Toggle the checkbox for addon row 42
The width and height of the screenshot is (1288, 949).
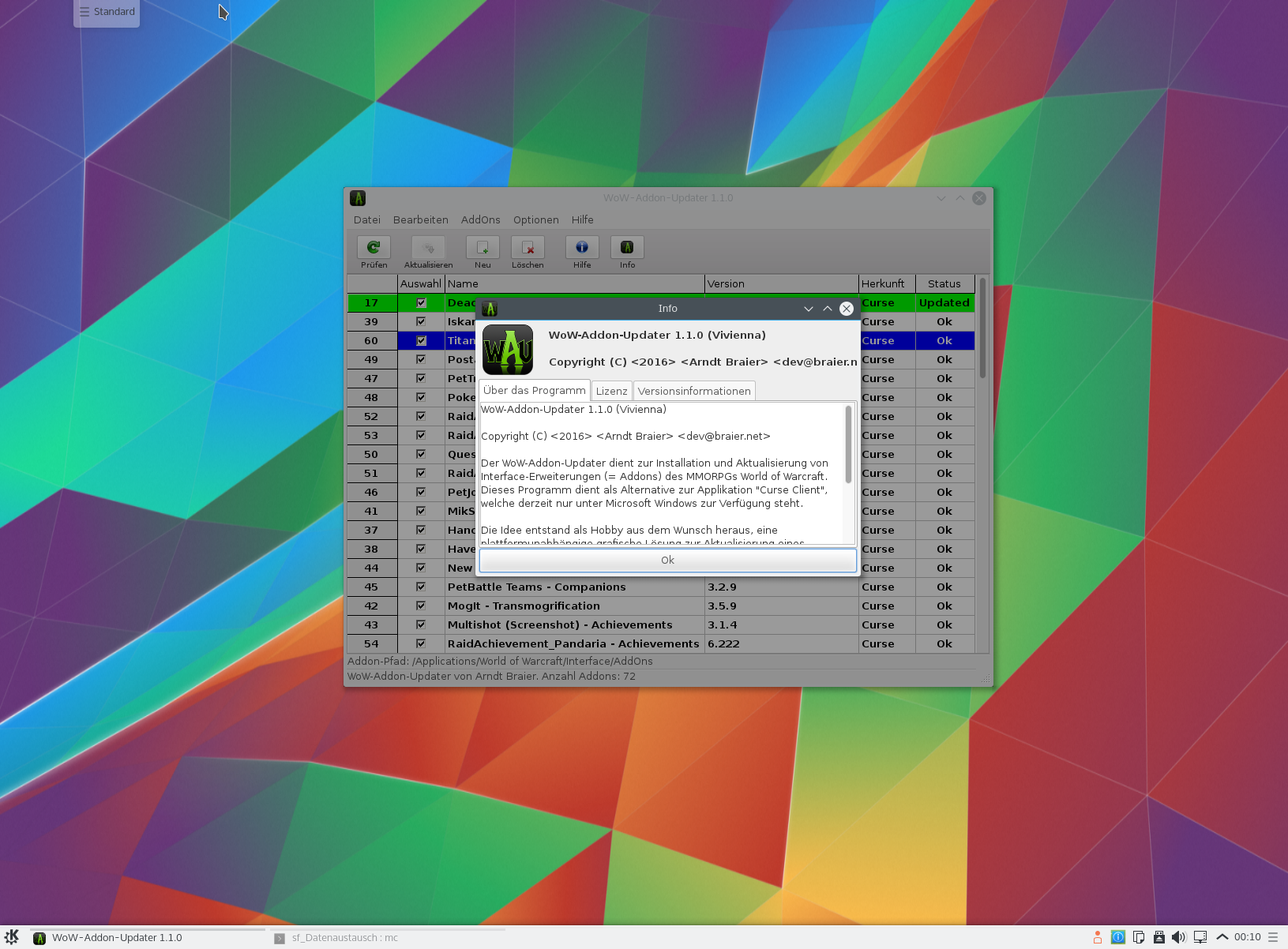click(421, 606)
